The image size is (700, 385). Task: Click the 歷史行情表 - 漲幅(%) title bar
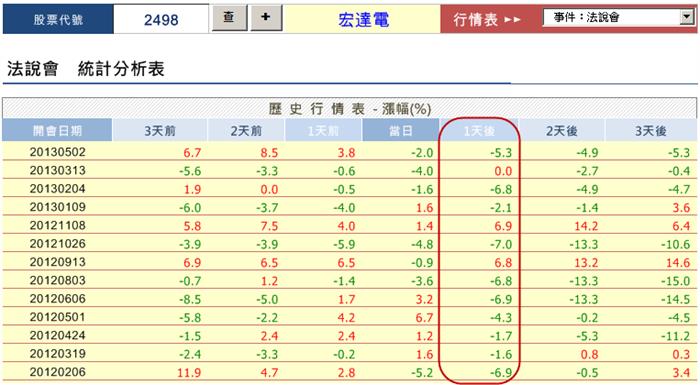[x=350, y=109]
